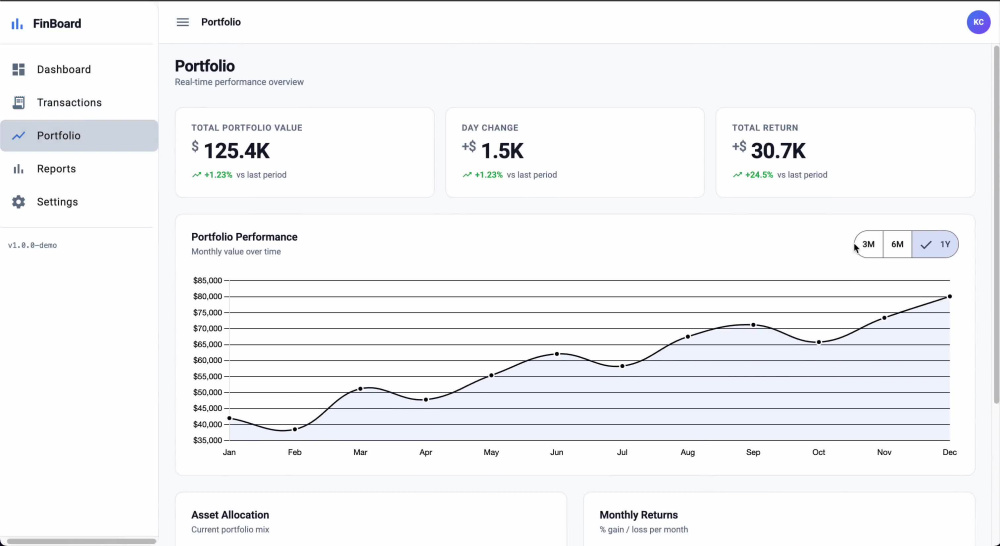Image resolution: width=1000 pixels, height=546 pixels.
Task: Click the December data point on chart
Action: point(950,297)
